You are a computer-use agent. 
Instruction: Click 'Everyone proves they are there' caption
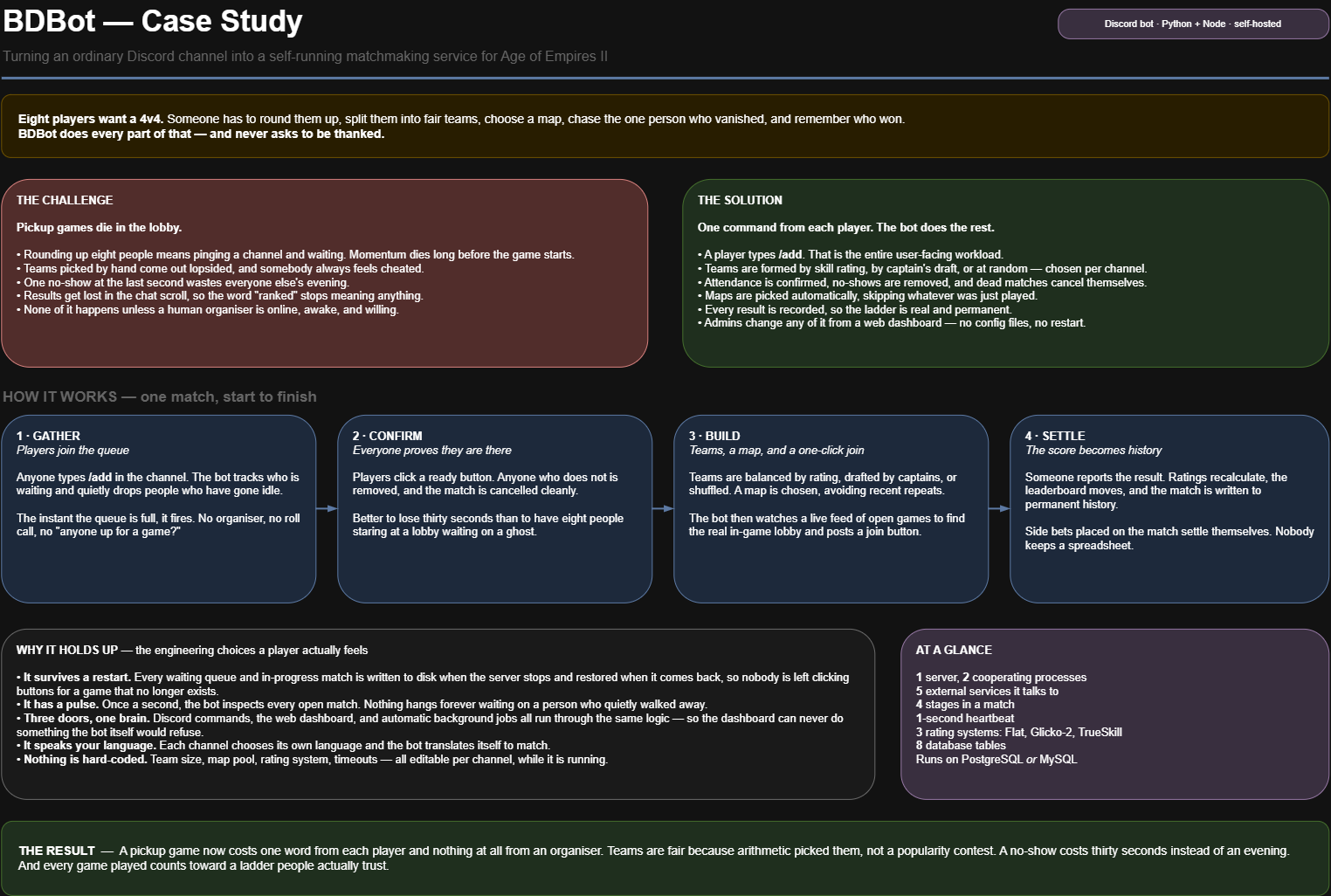(x=432, y=451)
